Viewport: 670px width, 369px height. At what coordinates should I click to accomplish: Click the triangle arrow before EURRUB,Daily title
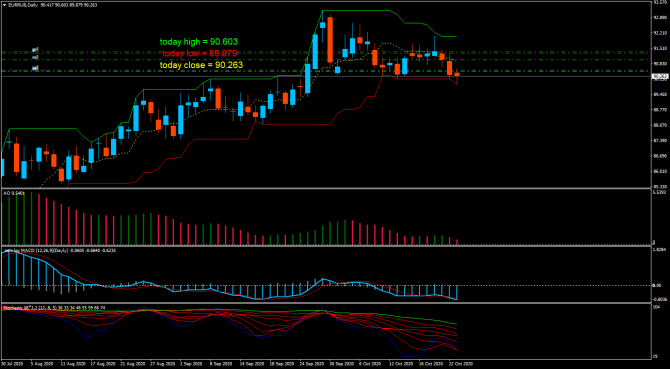[4, 5]
